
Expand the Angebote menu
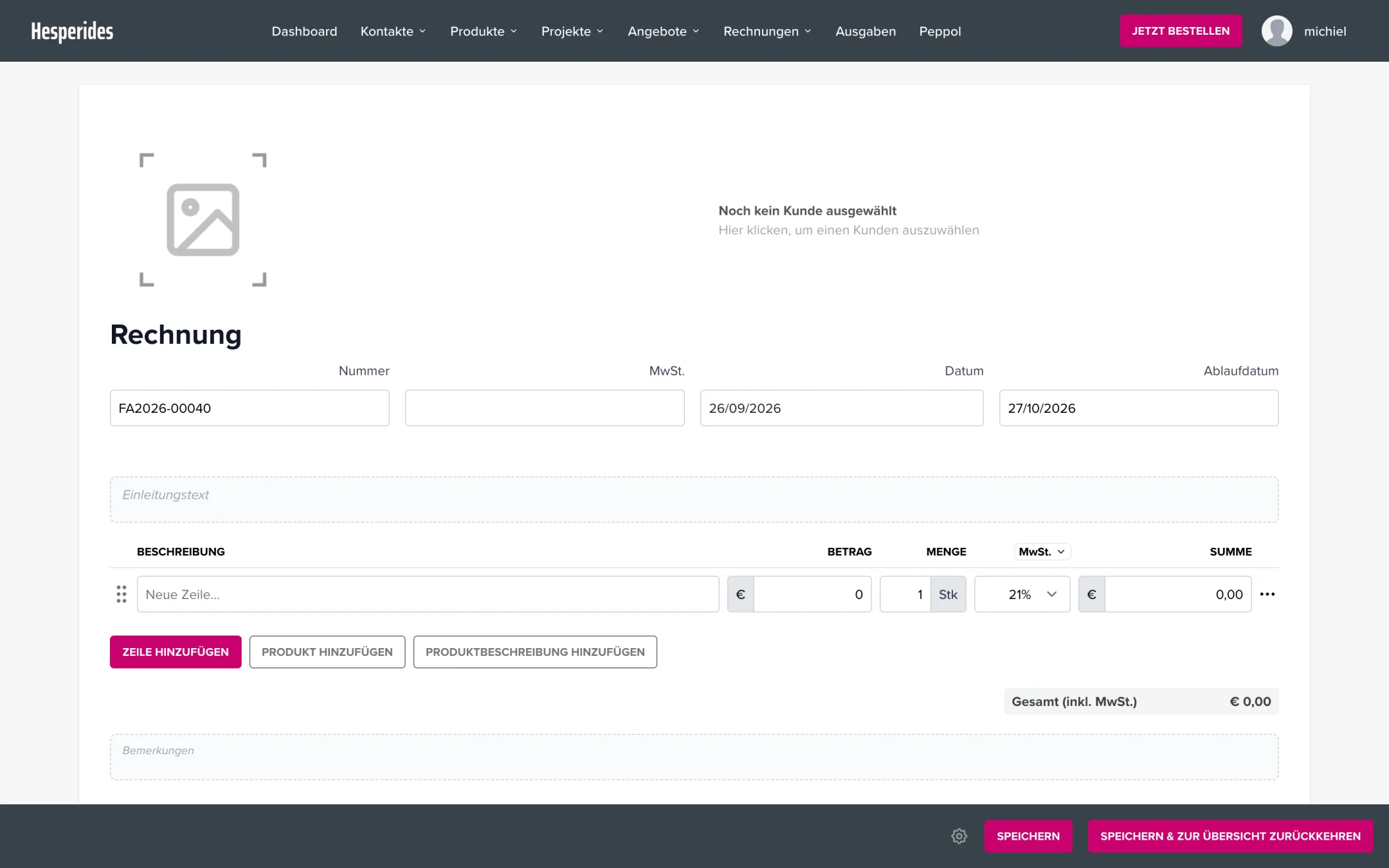point(664,31)
